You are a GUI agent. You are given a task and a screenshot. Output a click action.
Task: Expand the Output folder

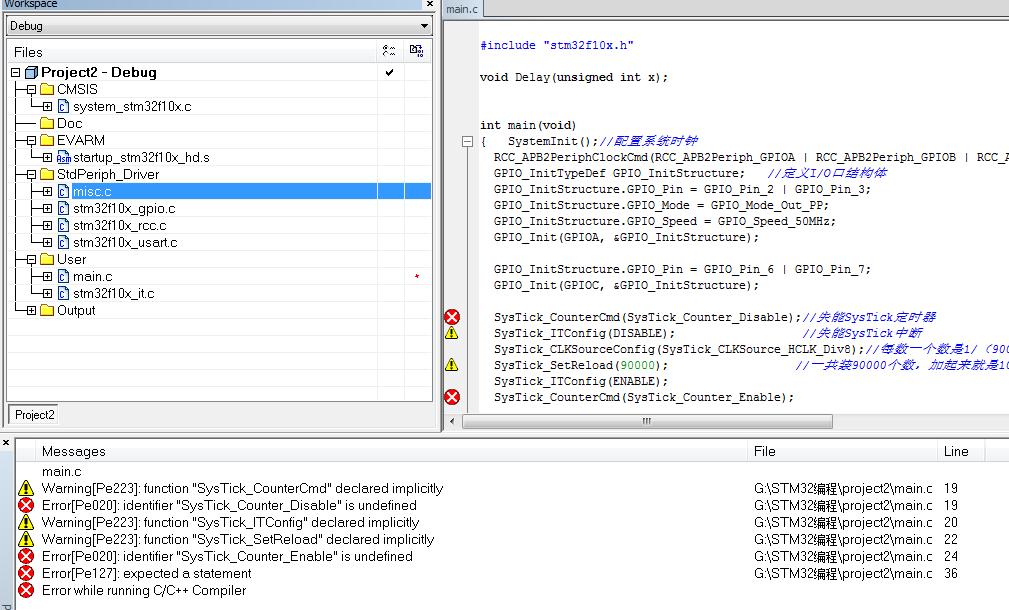32,310
